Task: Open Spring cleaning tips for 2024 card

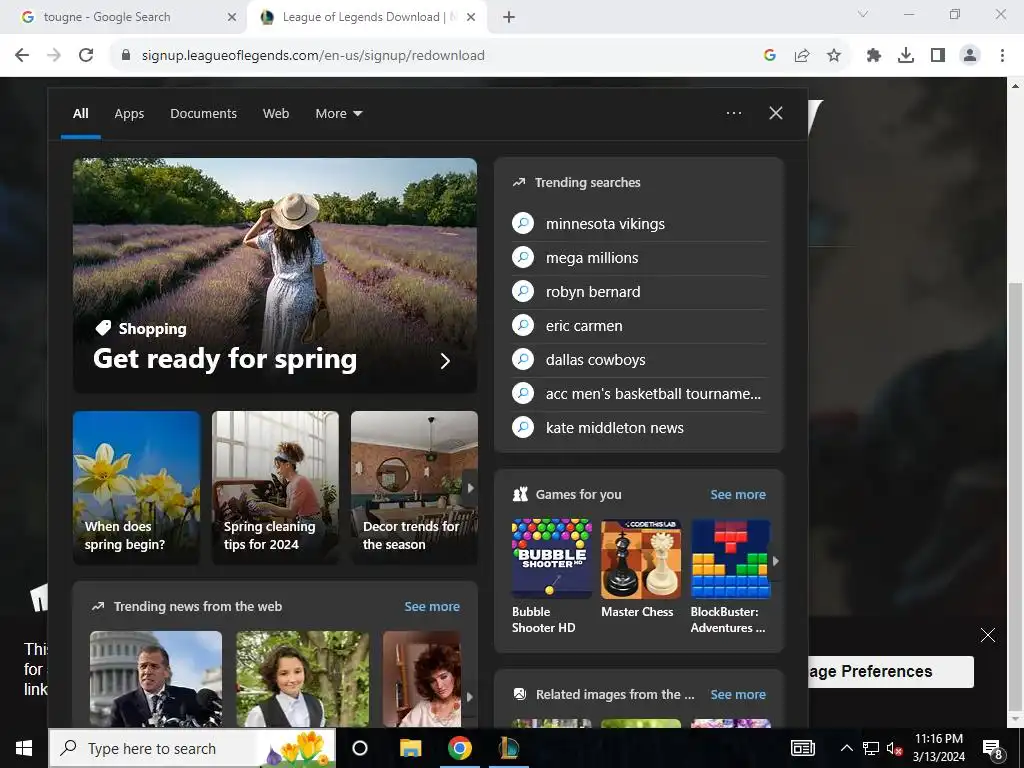Action: (x=276, y=488)
